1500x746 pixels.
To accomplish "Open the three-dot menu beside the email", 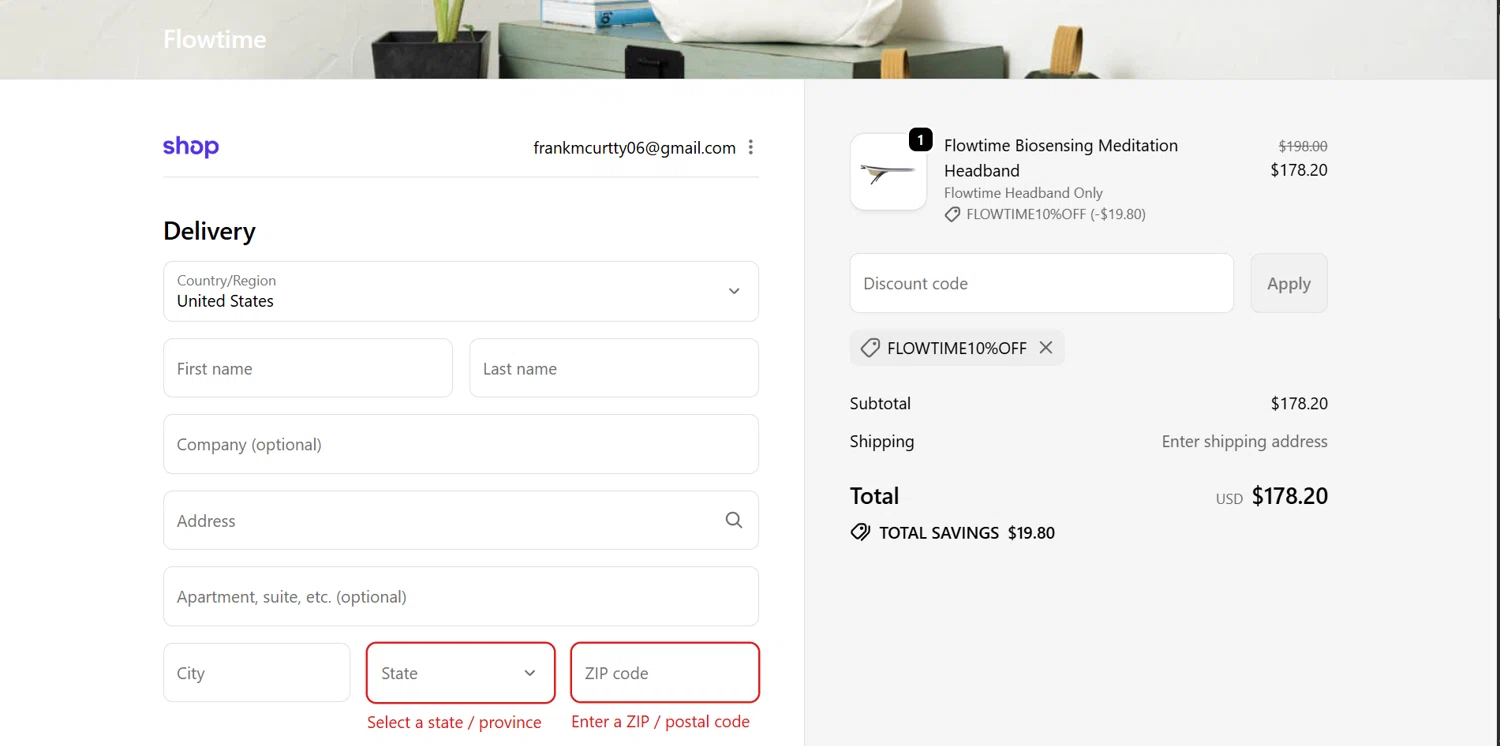I will (750, 147).
